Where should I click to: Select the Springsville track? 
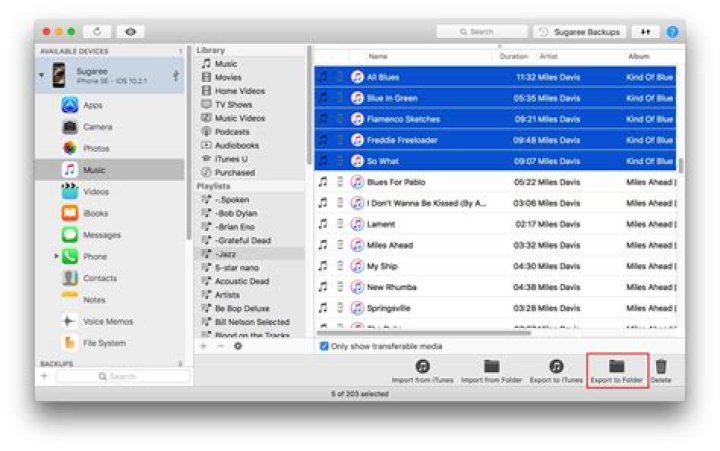[495, 308]
